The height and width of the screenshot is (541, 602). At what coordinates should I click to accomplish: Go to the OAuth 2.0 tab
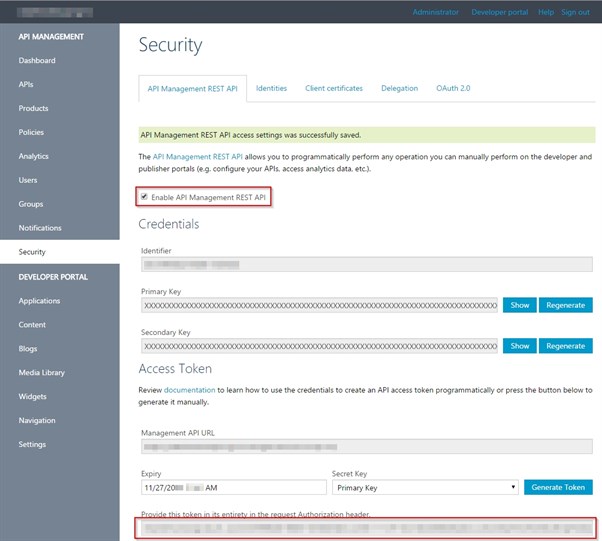[453, 88]
